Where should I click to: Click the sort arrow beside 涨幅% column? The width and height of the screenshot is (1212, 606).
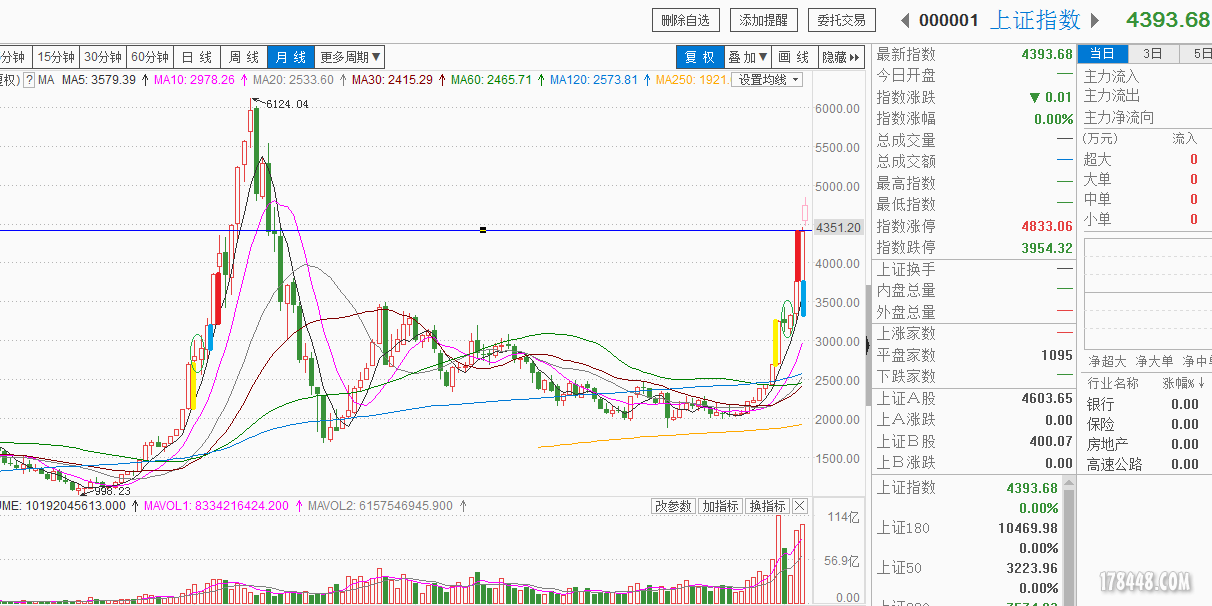[x=1203, y=383]
